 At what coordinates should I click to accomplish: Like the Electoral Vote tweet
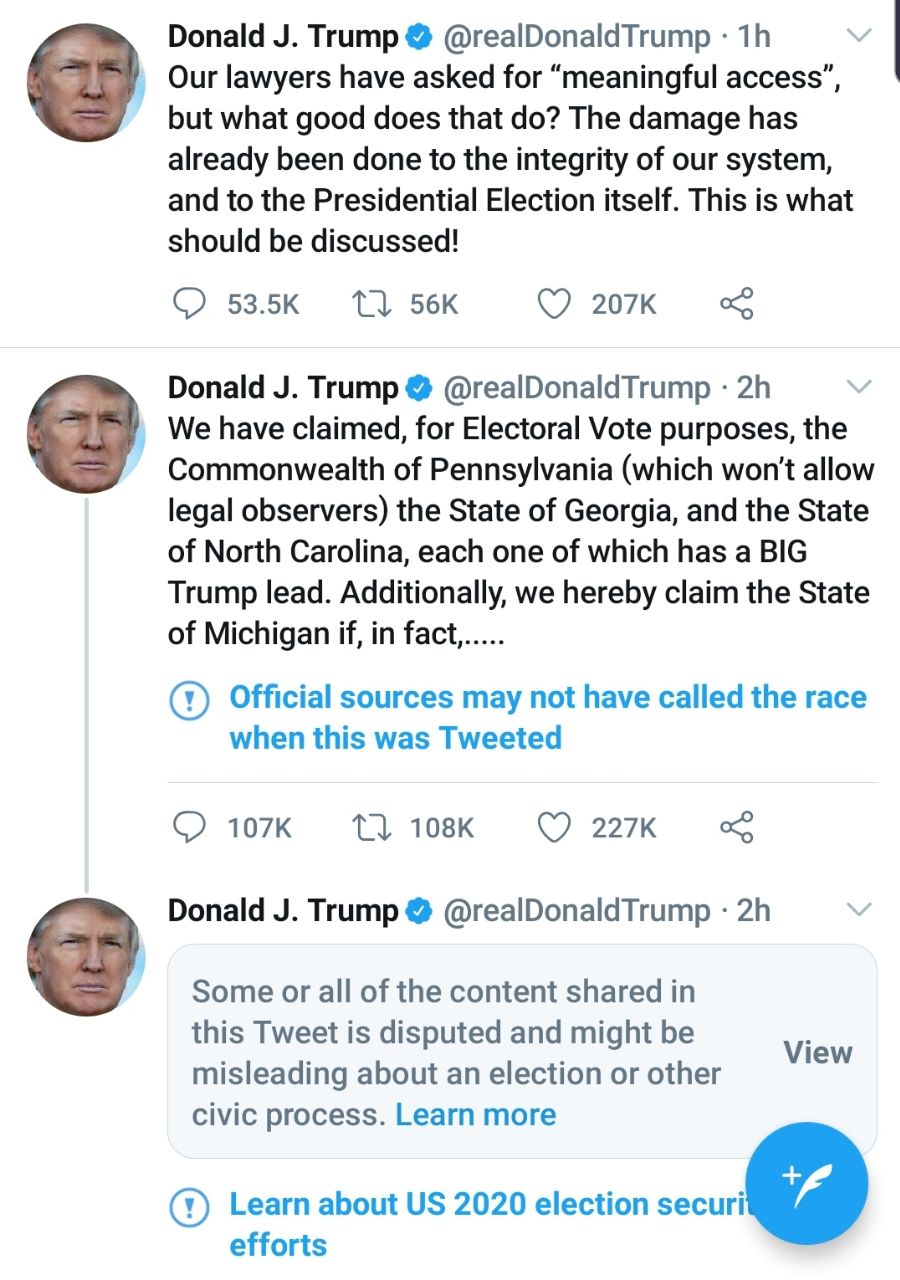[x=555, y=827]
